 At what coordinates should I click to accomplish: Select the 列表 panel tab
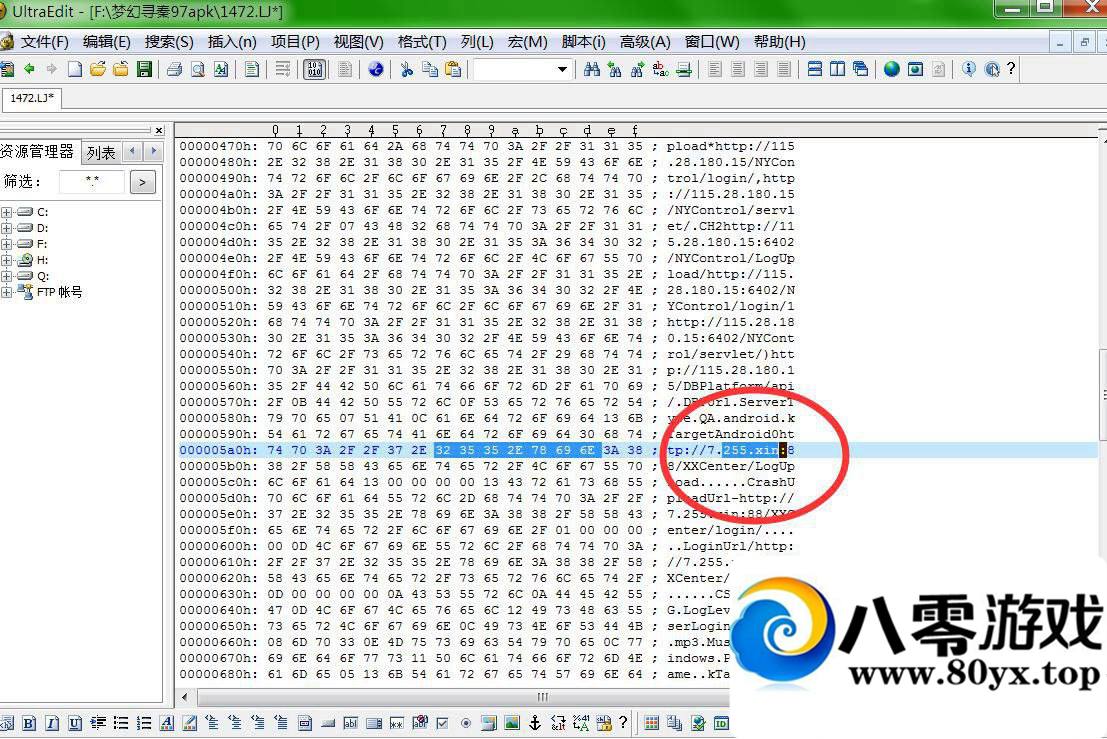(x=101, y=152)
